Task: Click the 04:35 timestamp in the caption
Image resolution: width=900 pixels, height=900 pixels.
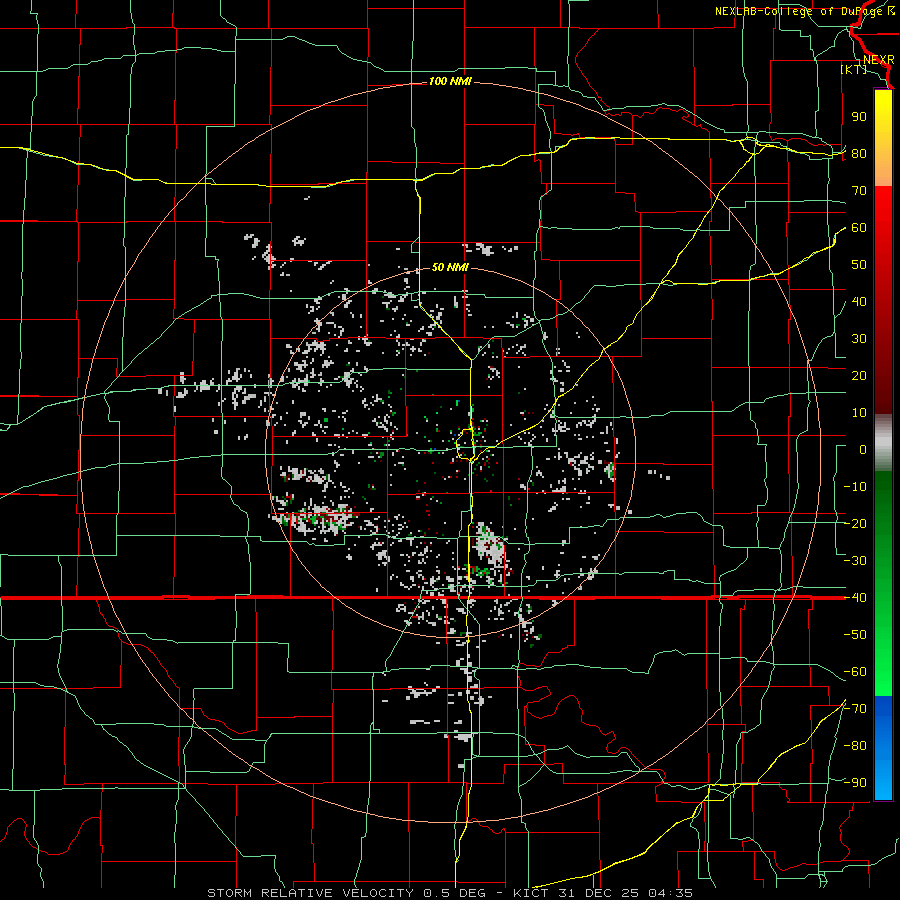Action: click(670, 893)
